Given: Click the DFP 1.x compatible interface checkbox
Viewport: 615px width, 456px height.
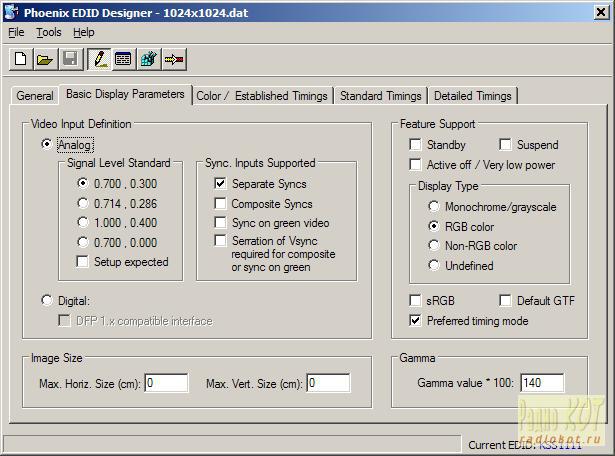Looking at the screenshot, I should (x=64, y=320).
